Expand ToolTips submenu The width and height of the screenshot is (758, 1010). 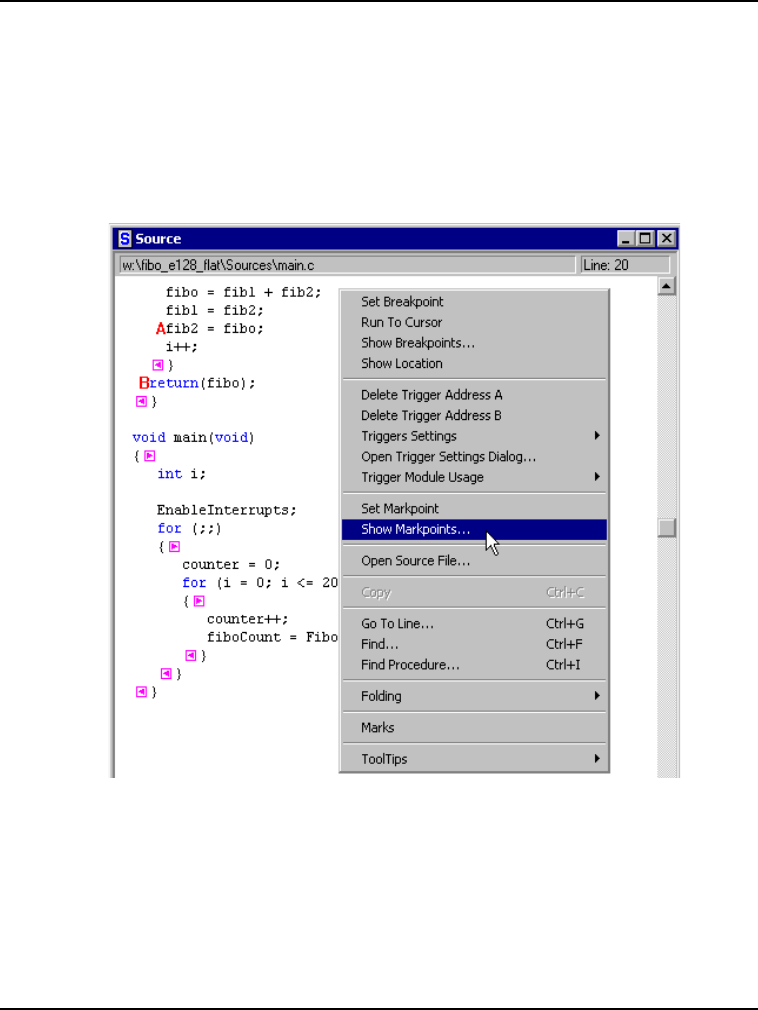point(474,759)
